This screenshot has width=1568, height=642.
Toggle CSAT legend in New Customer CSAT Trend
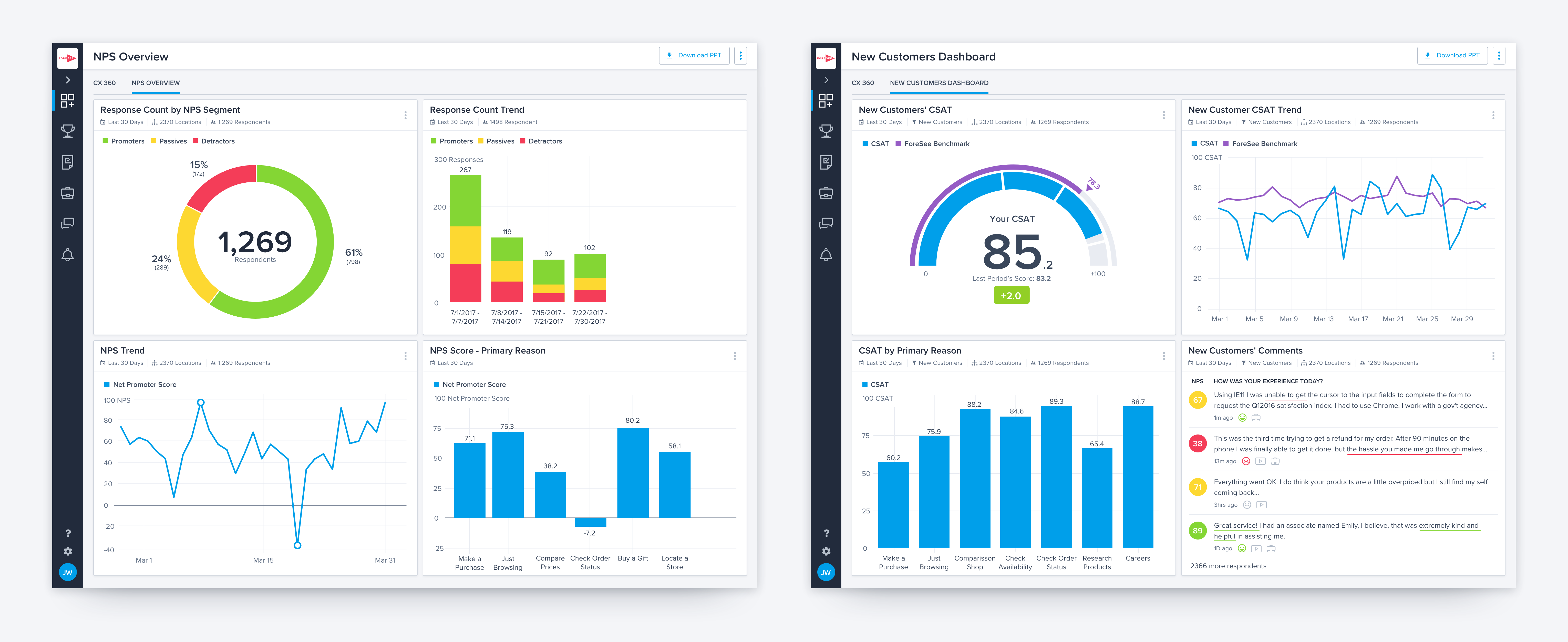1205,144
